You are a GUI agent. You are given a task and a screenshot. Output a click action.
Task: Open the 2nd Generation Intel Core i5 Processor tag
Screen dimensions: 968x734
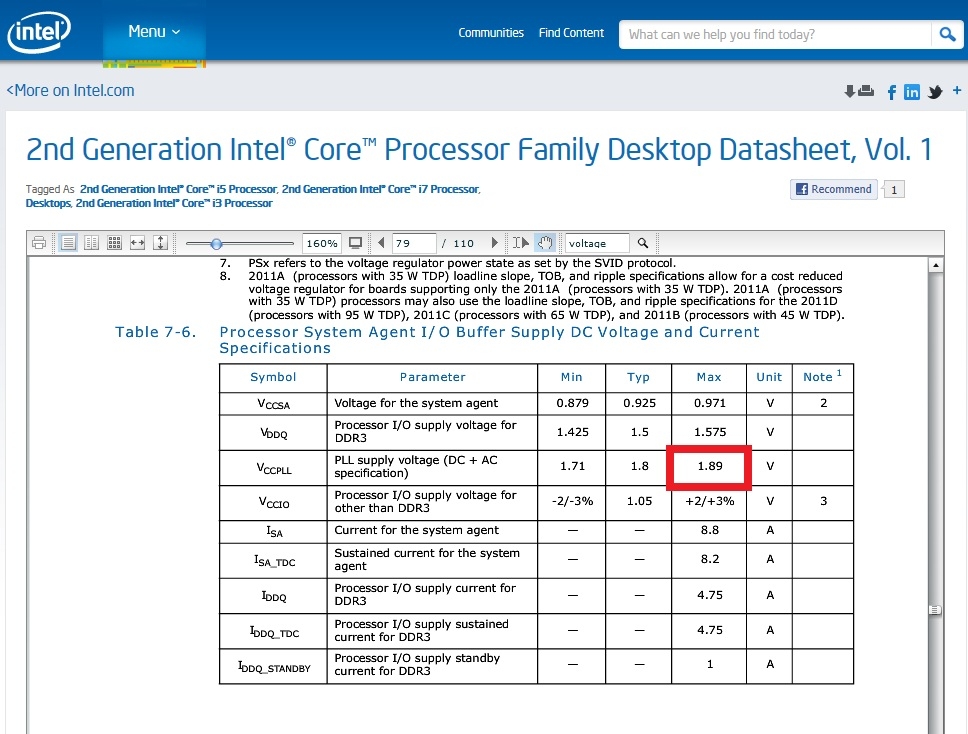click(x=178, y=190)
